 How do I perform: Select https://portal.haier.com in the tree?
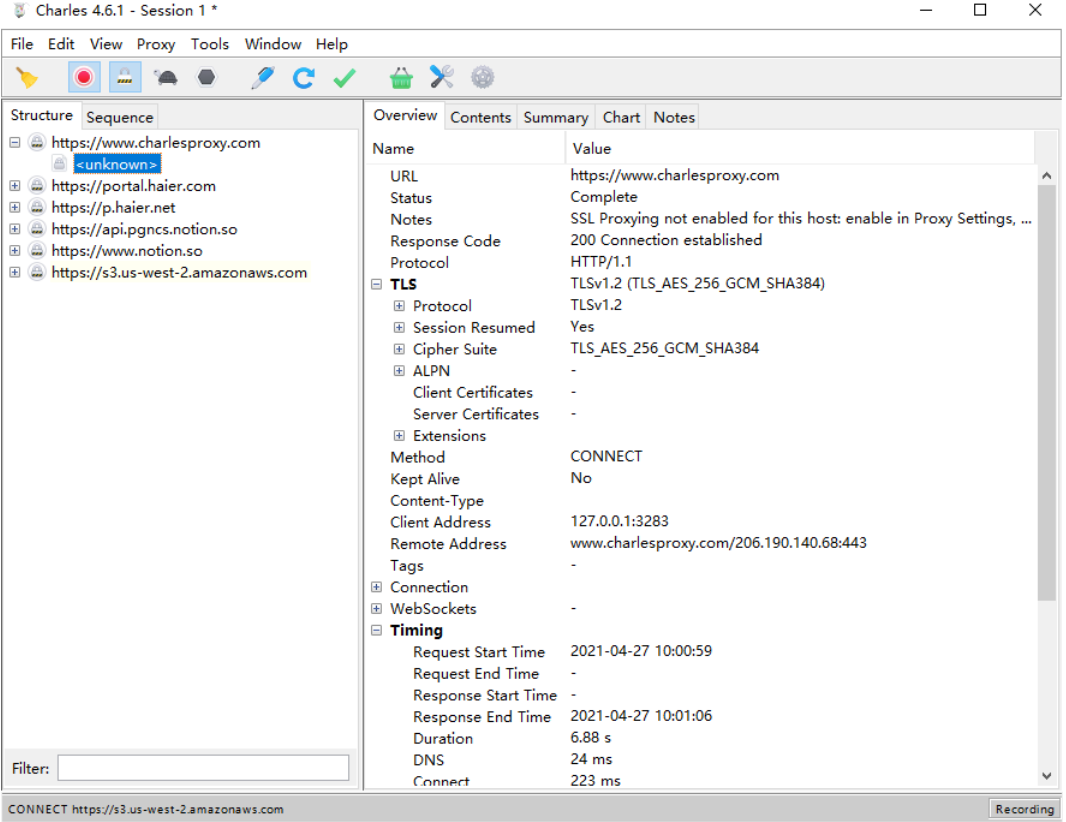134,186
